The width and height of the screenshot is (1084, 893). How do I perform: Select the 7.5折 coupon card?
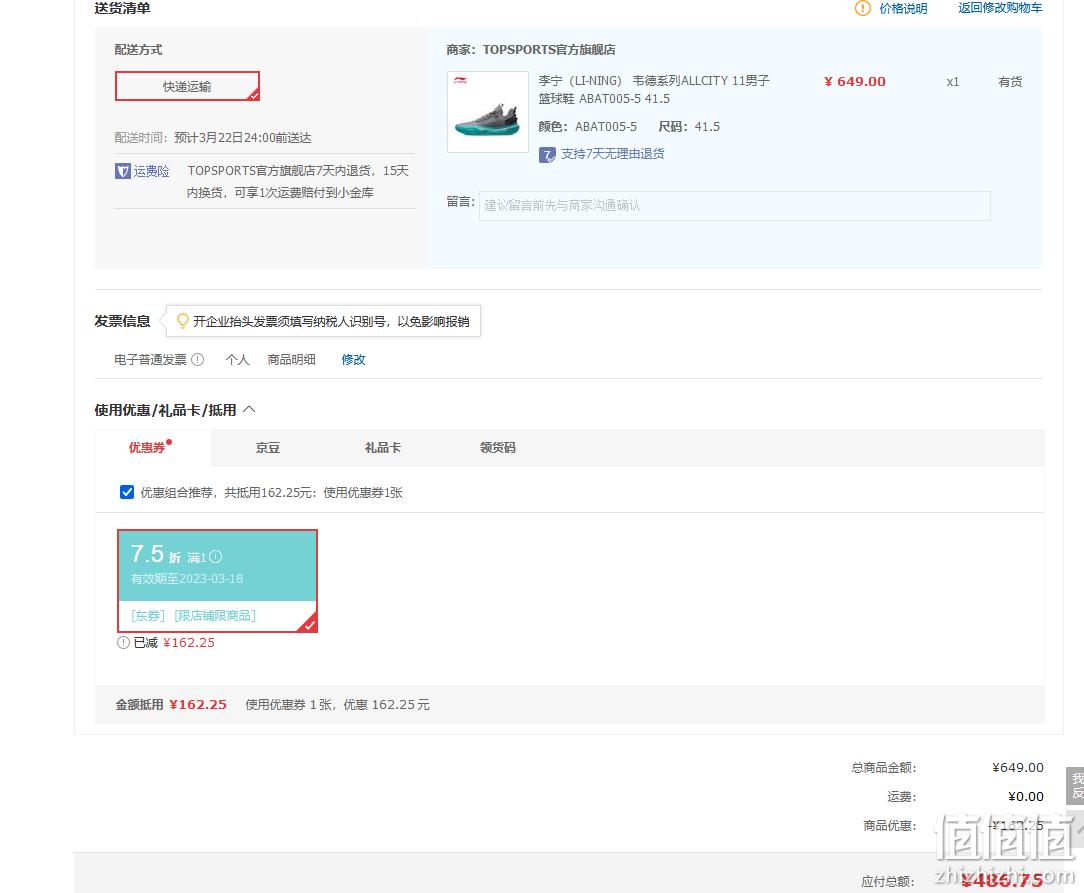click(x=217, y=581)
